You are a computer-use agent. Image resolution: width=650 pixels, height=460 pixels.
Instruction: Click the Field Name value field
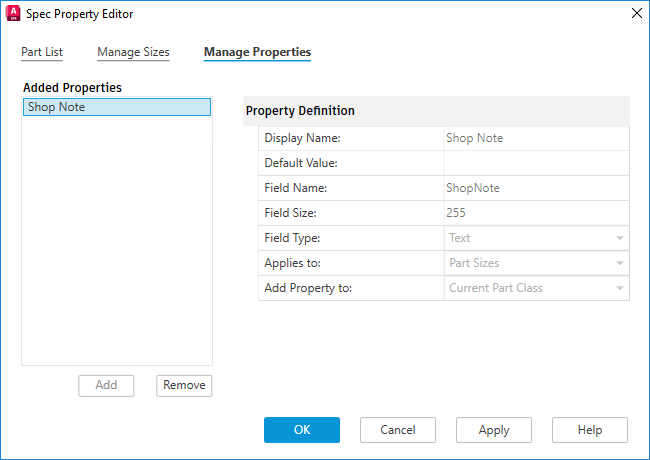pyautogui.click(x=536, y=188)
